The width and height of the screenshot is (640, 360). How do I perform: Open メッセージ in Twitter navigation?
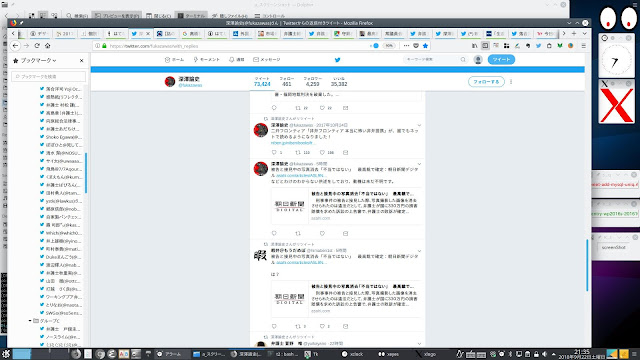267,60
